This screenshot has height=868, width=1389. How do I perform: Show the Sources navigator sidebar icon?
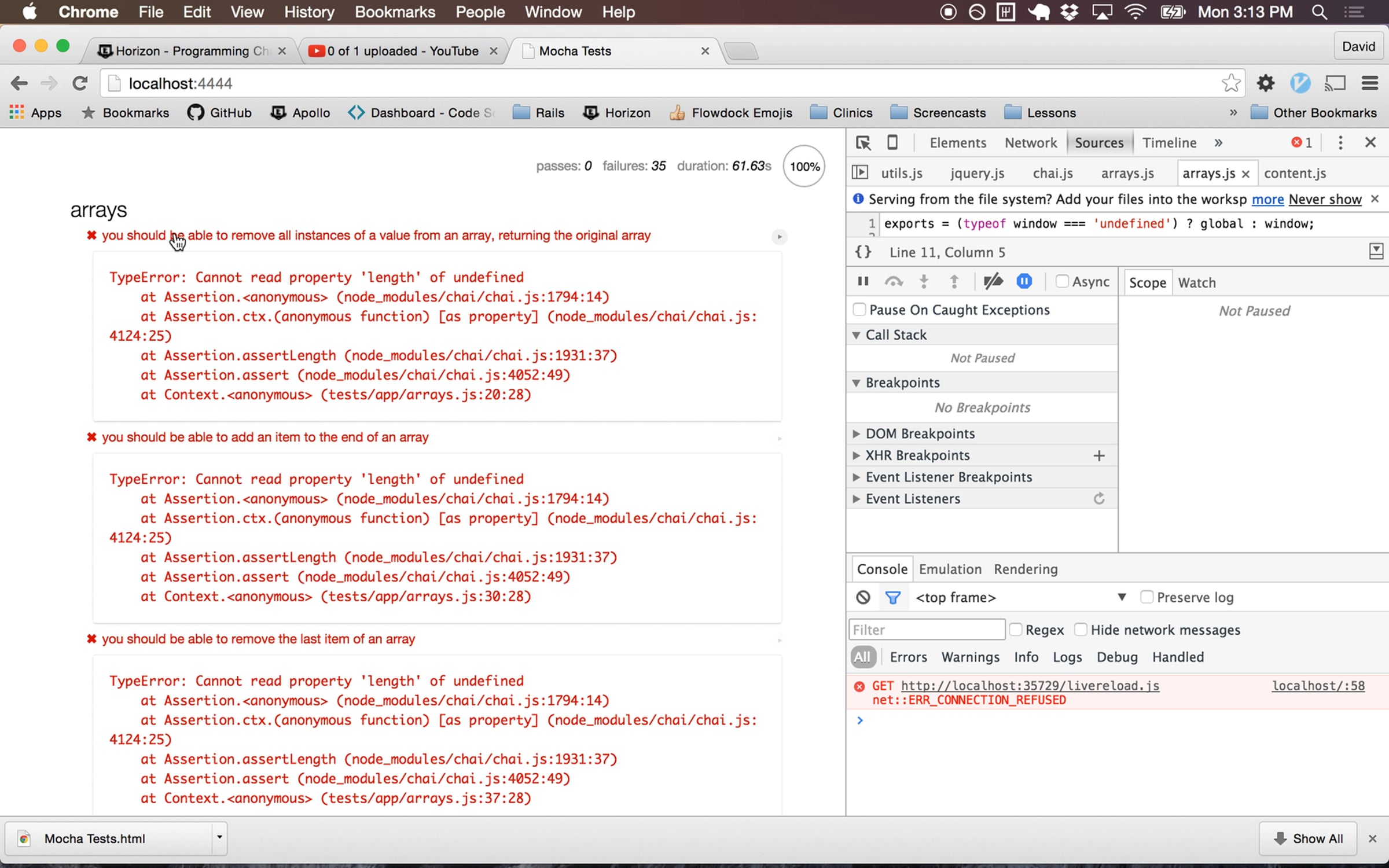coord(860,172)
